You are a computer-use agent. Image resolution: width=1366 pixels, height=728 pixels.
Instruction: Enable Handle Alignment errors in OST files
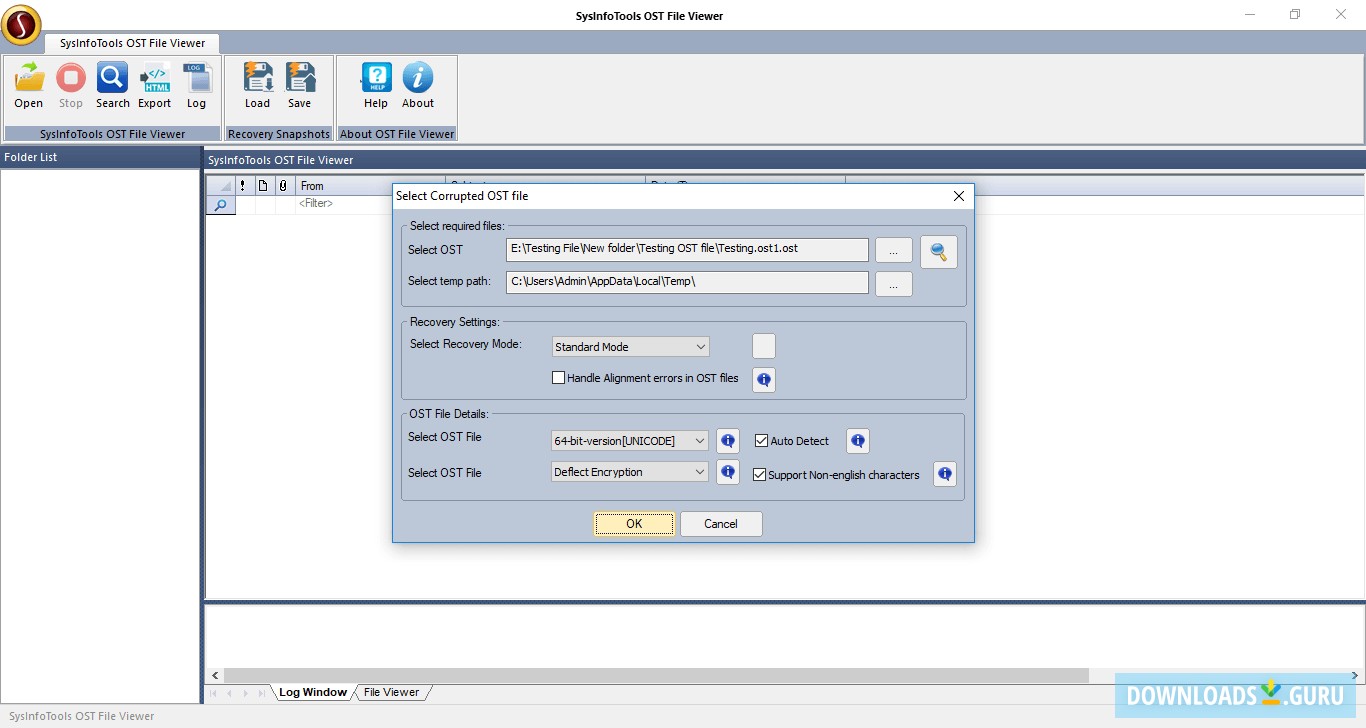559,377
